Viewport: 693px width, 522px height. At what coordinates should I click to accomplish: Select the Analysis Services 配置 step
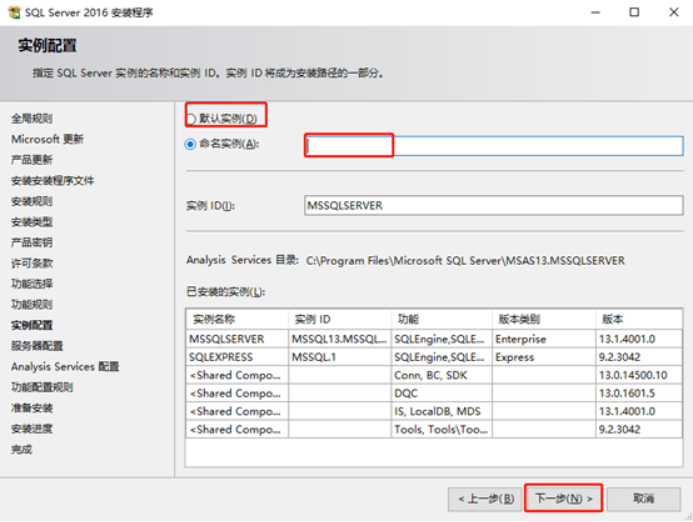point(65,366)
